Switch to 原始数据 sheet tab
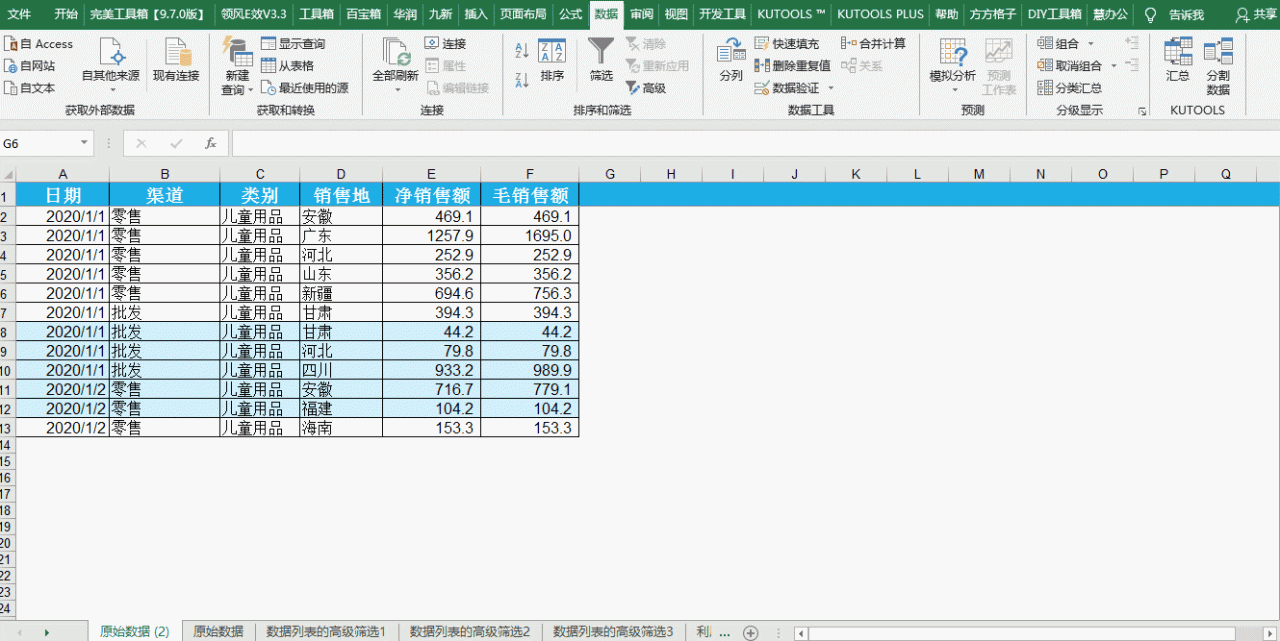 pos(218,632)
